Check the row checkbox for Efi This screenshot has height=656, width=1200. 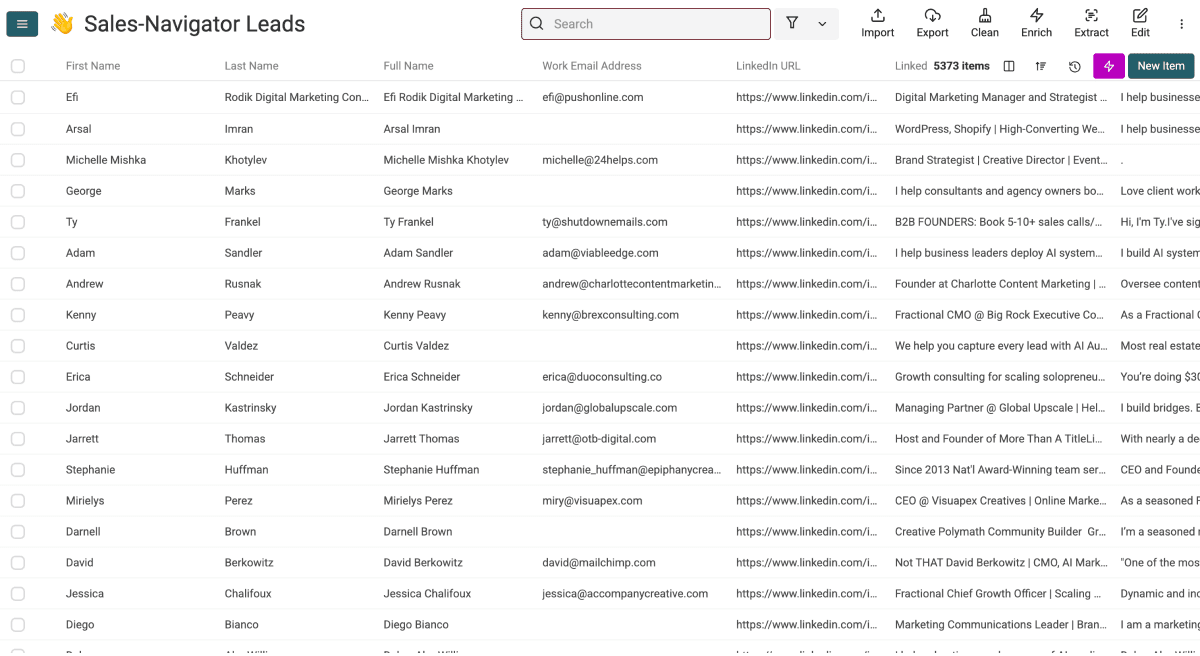tap(18, 97)
